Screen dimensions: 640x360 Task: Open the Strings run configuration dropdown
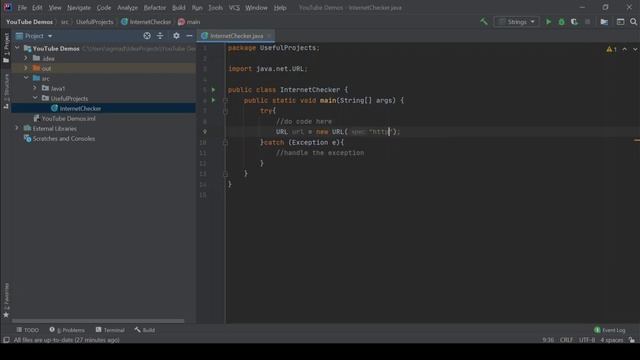tap(516, 22)
